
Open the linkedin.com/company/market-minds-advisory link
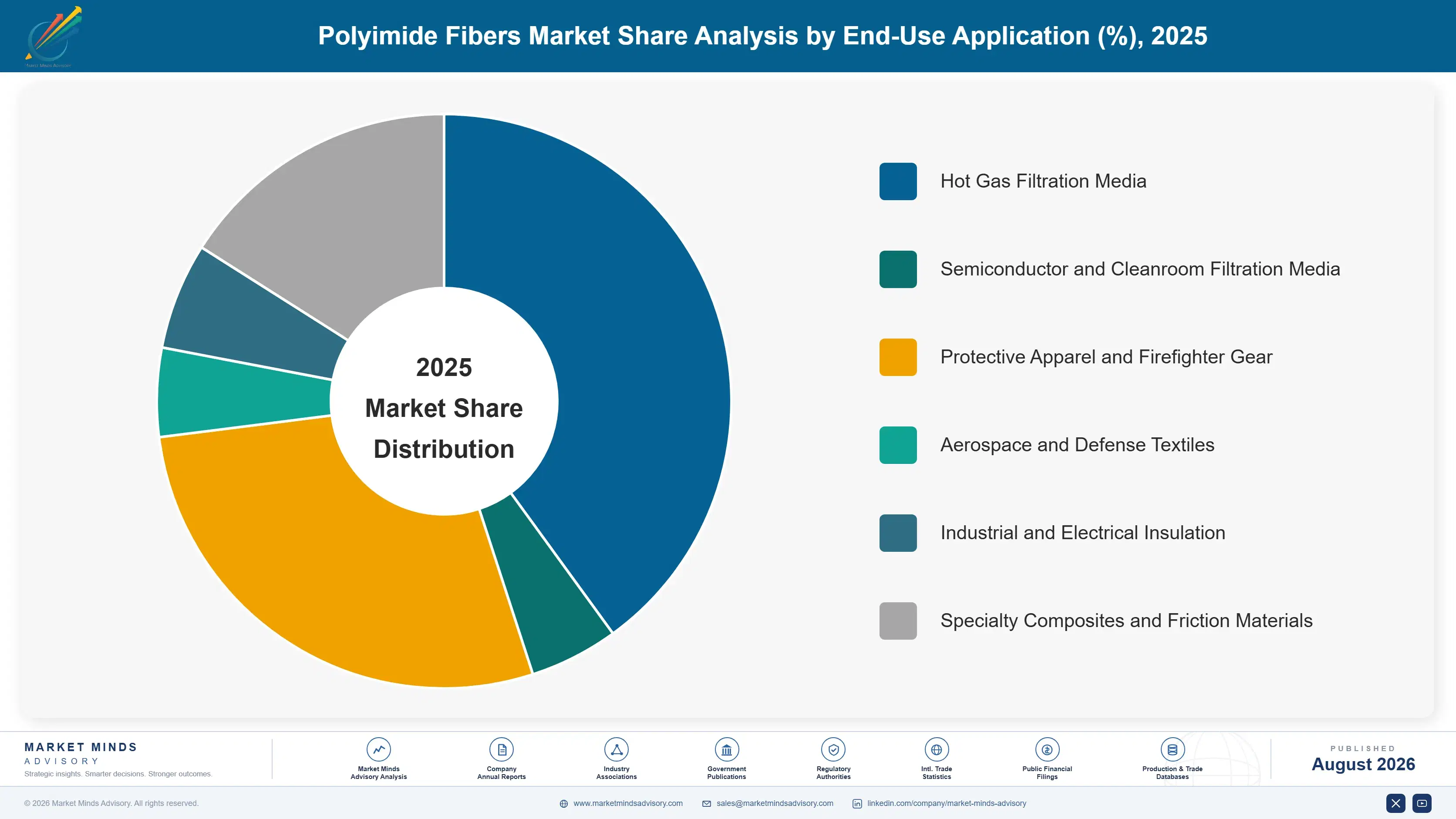[947, 803]
